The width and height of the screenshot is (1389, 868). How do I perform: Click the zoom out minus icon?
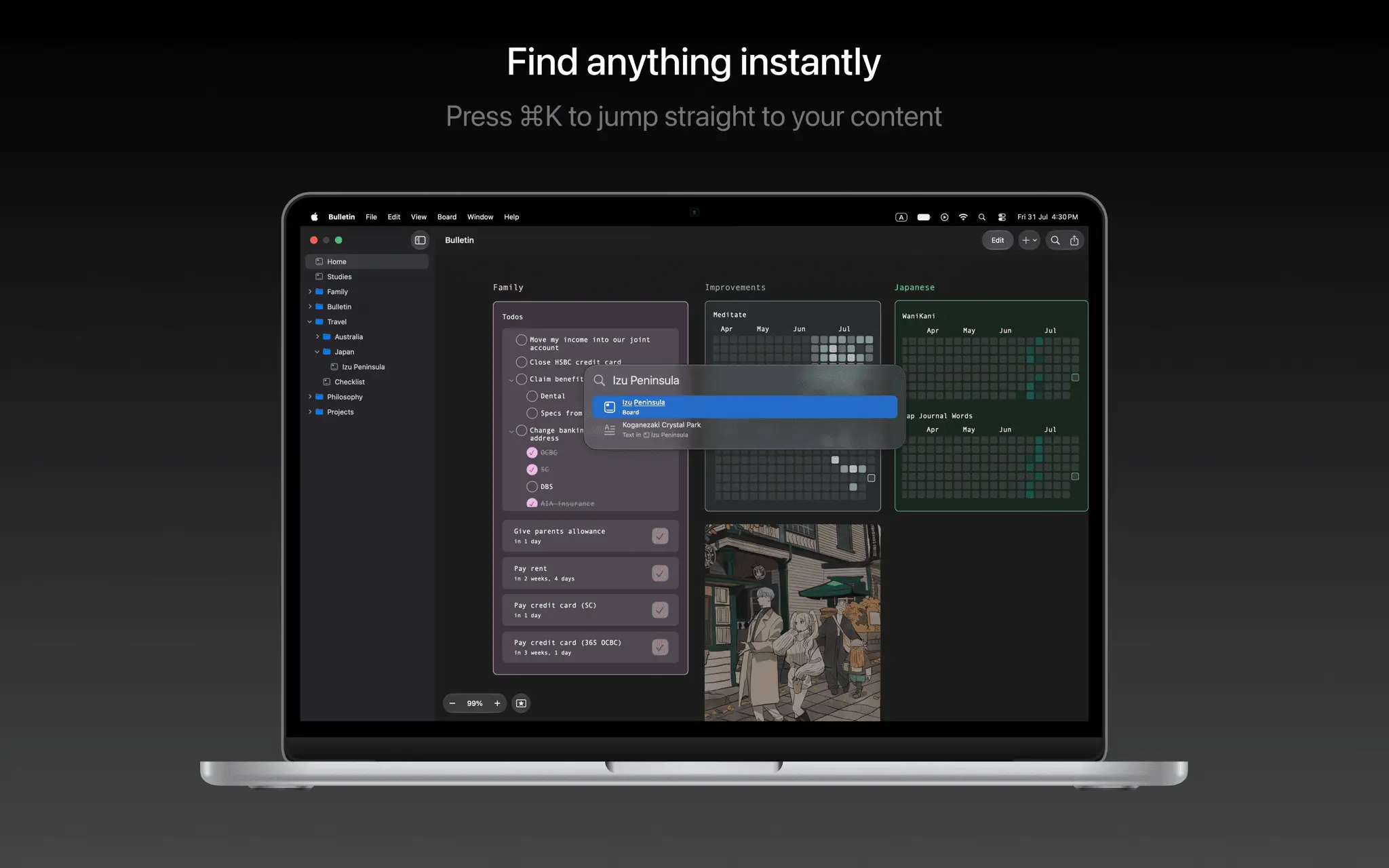[452, 703]
